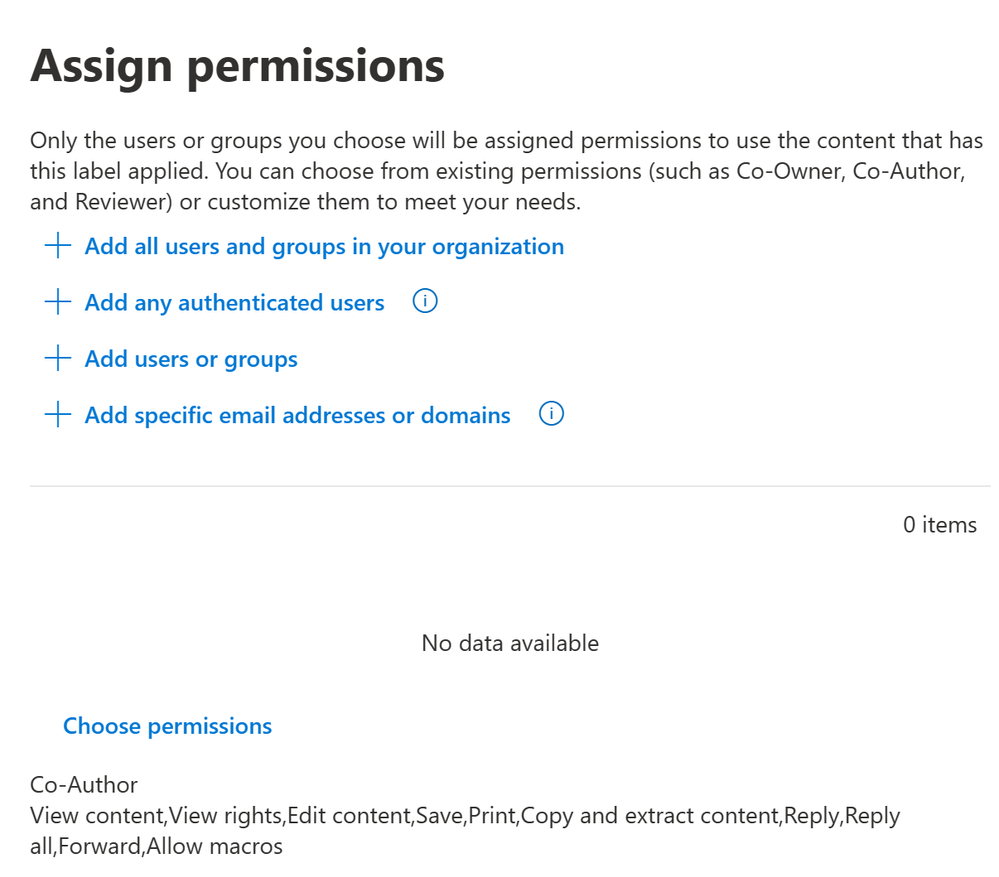999x877 pixels.
Task: Click plus icon beside Add specific email addresses
Action: click(x=57, y=415)
